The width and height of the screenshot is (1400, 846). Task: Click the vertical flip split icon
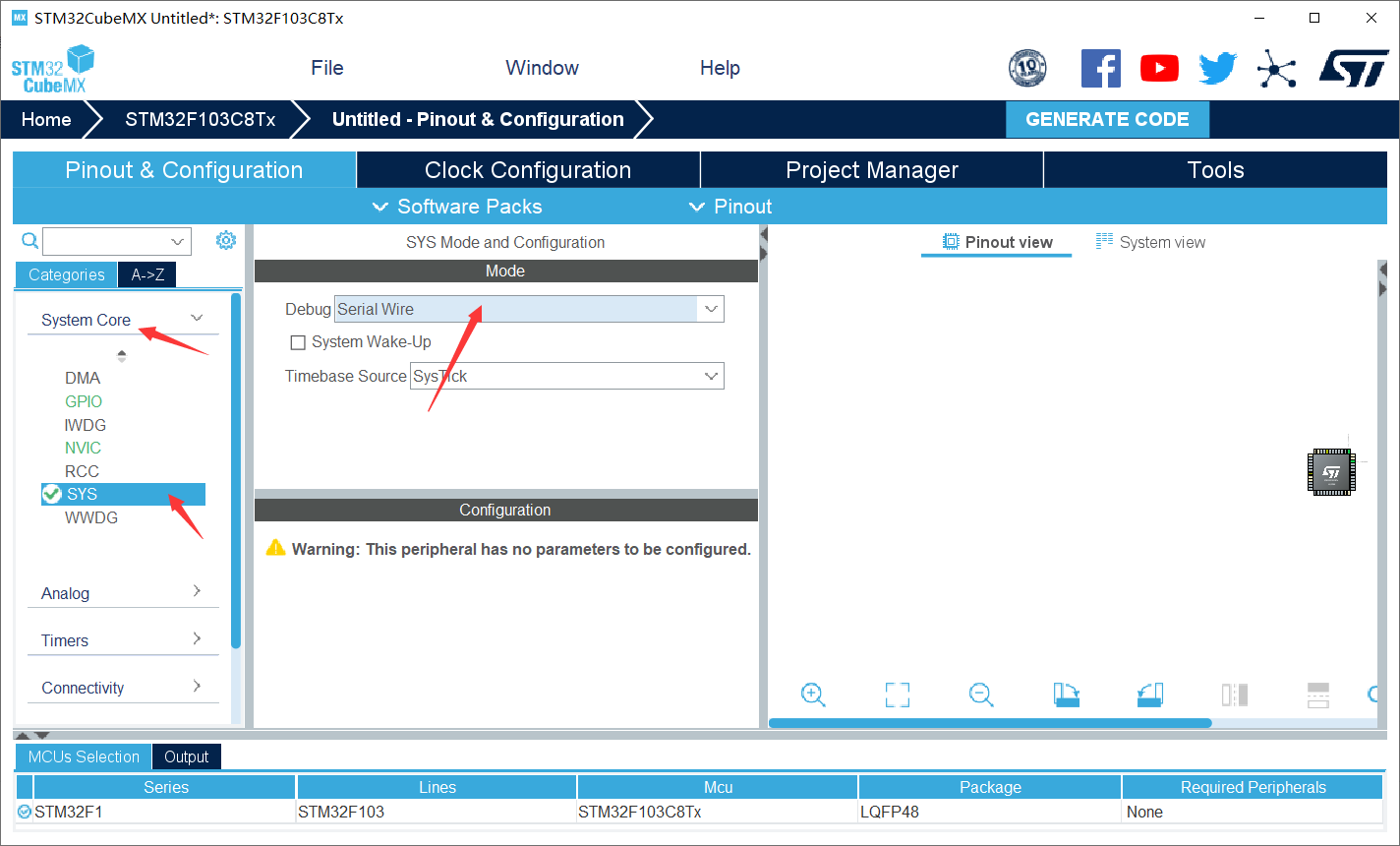[1235, 695]
